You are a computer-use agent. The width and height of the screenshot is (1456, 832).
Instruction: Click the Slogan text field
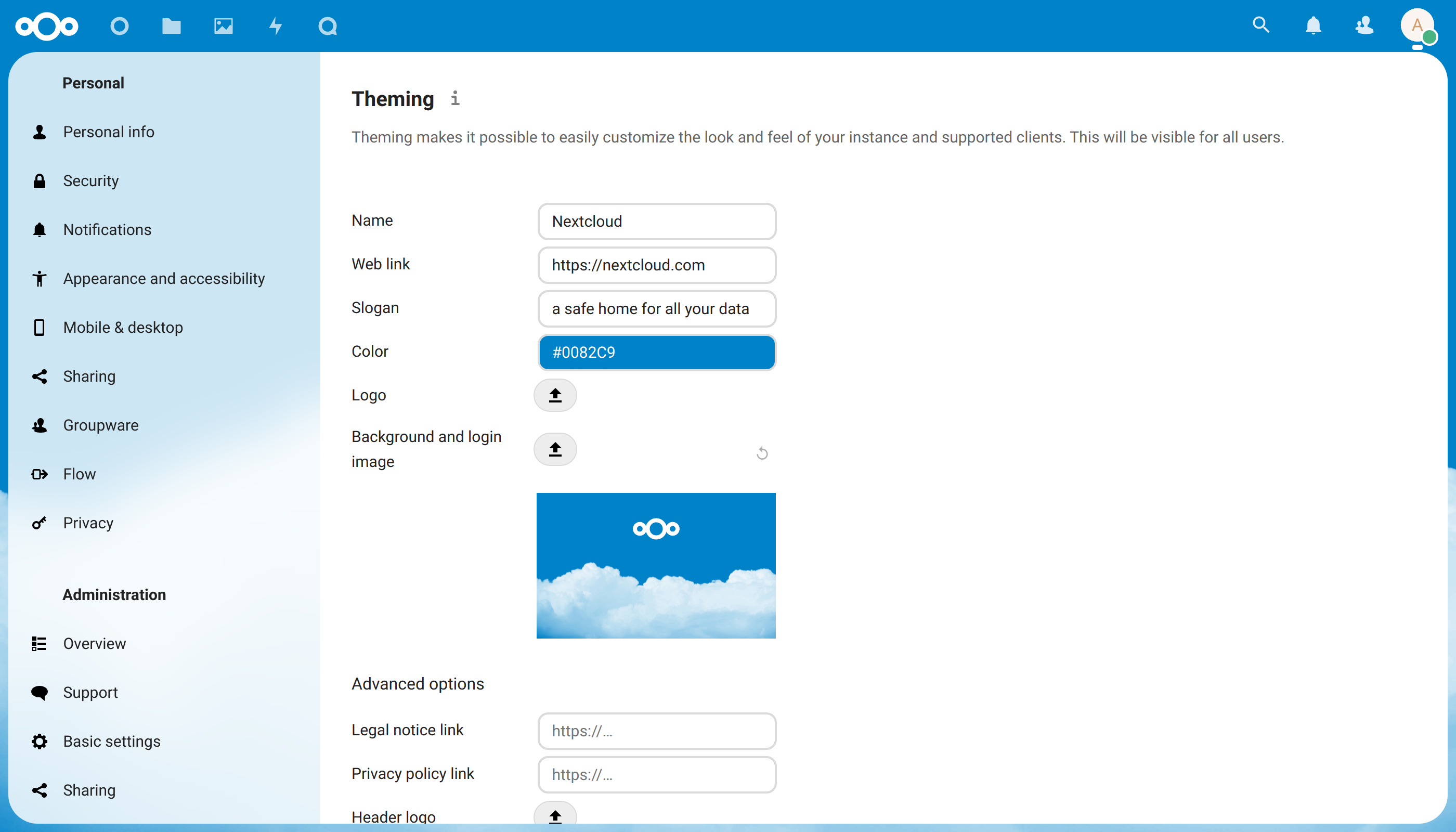coord(657,308)
